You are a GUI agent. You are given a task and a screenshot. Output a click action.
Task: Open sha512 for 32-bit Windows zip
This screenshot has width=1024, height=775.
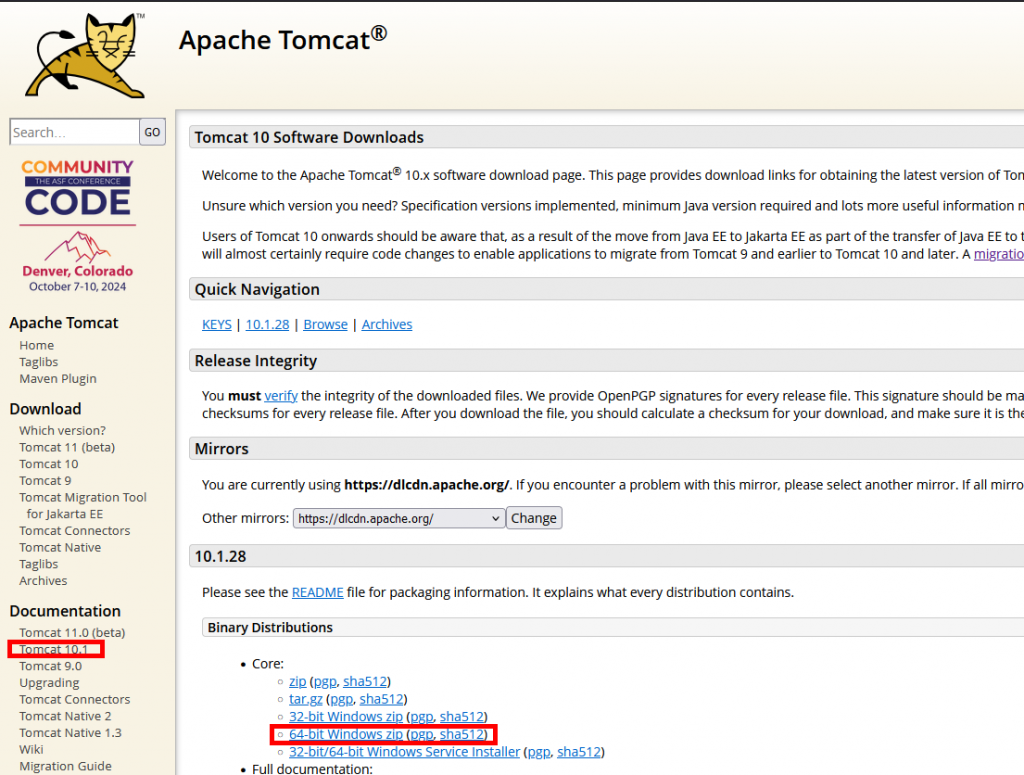pyautogui.click(x=462, y=716)
